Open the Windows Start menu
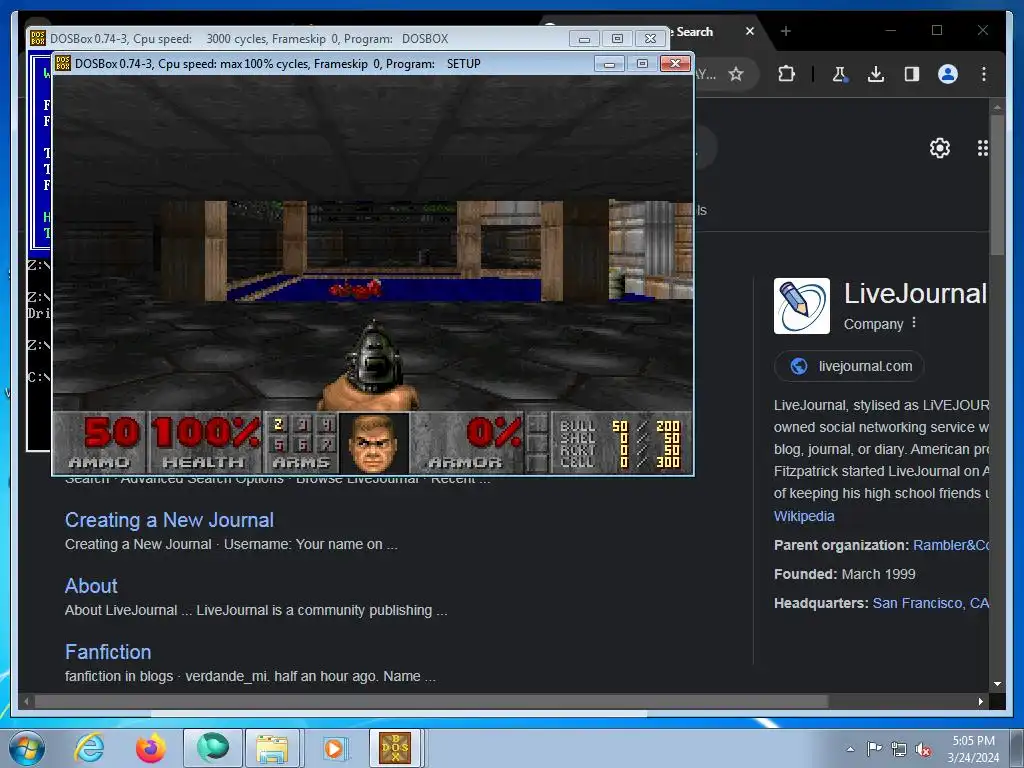The width and height of the screenshot is (1024, 768). (27, 748)
